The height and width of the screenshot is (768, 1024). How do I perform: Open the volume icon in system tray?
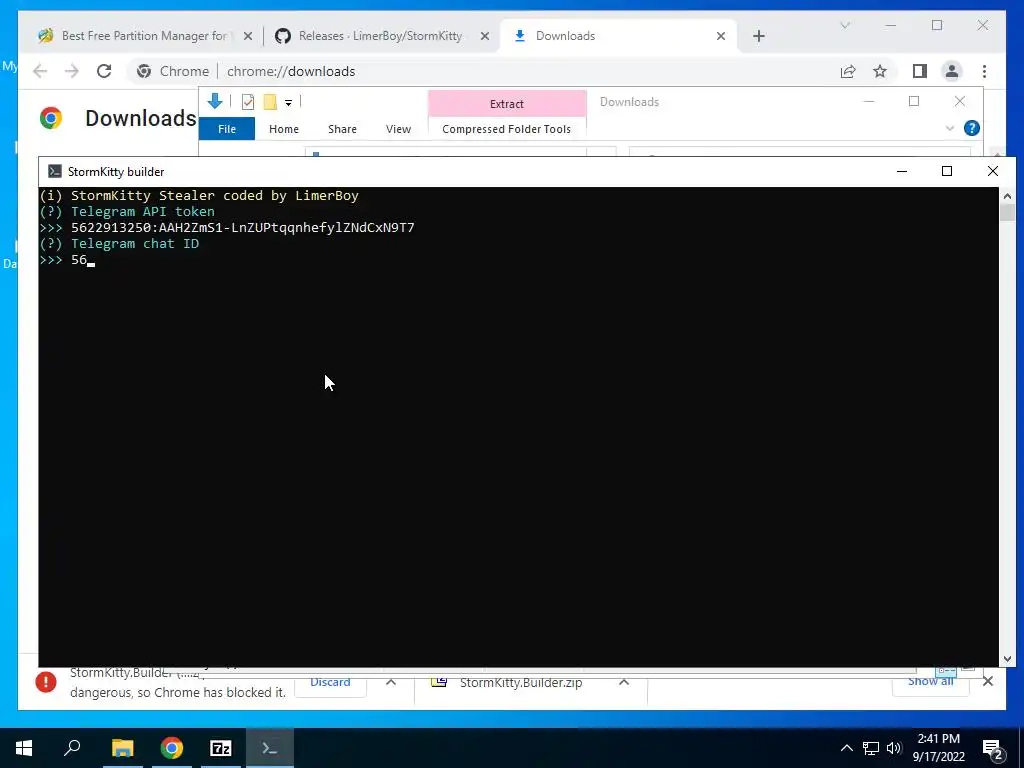tap(894, 748)
